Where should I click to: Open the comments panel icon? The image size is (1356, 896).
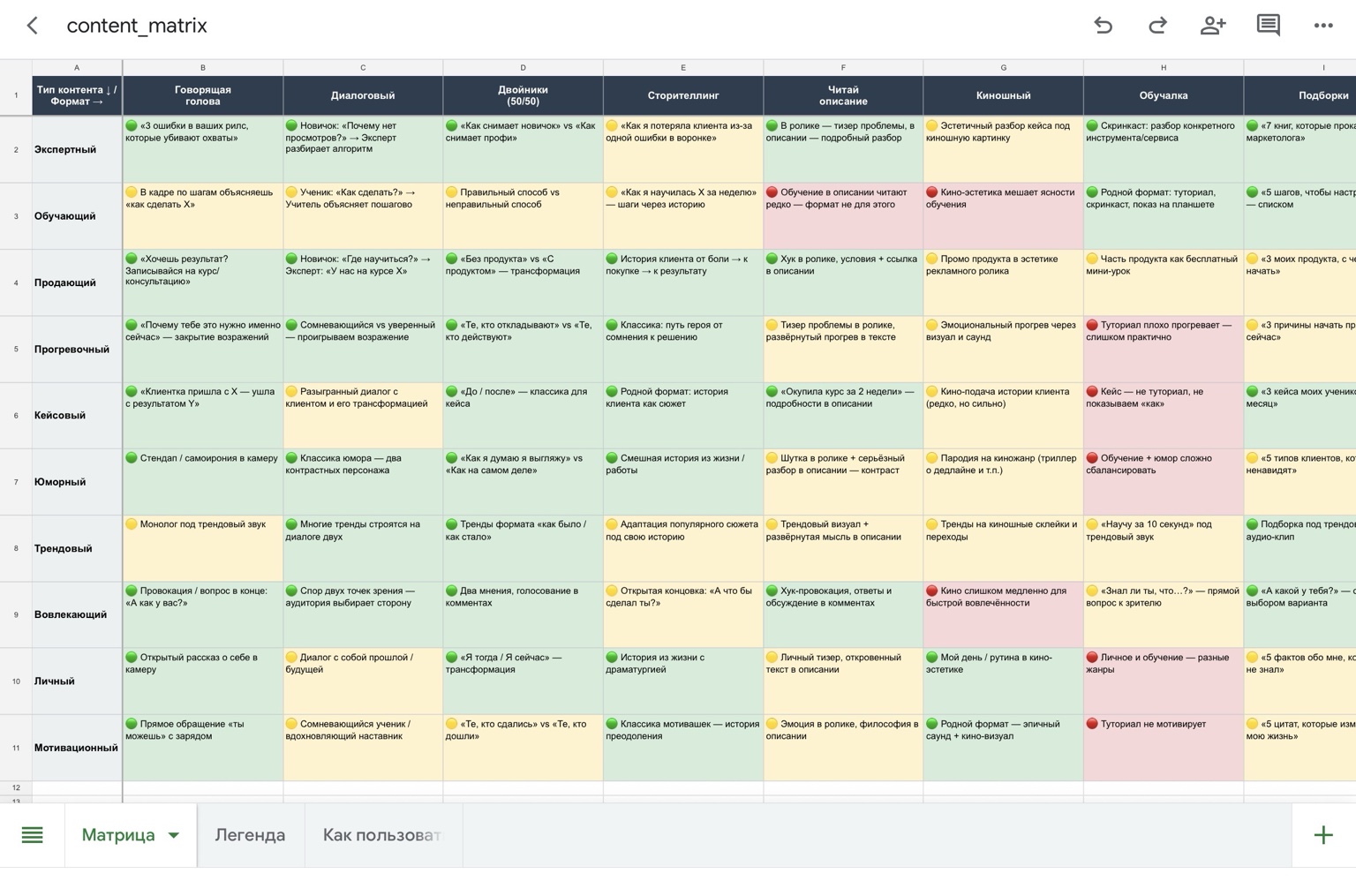[1269, 26]
